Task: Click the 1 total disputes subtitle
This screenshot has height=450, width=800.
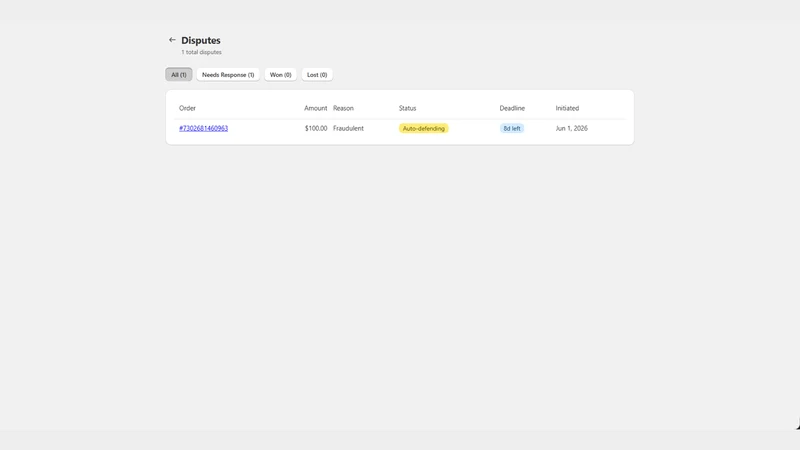Action: coord(202,52)
